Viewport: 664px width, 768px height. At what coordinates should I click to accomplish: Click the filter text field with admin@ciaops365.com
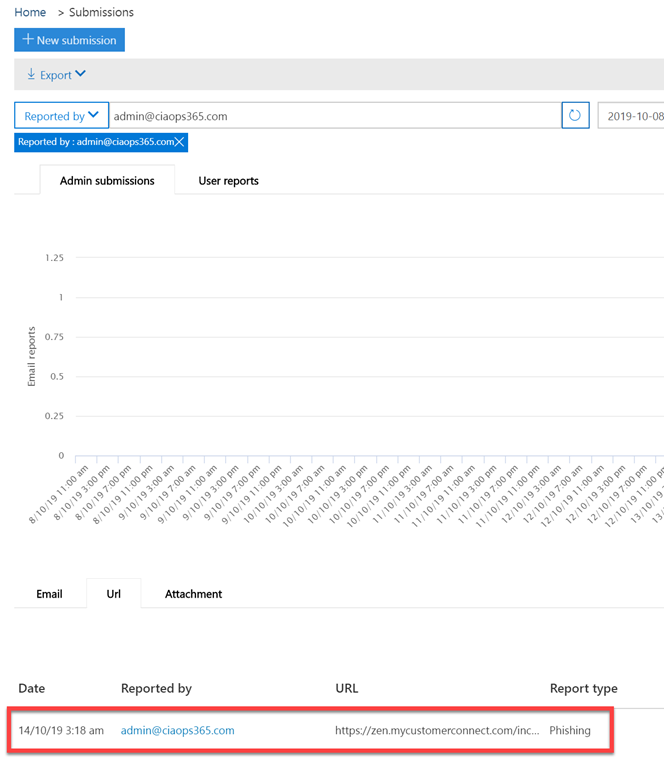tap(335, 116)
